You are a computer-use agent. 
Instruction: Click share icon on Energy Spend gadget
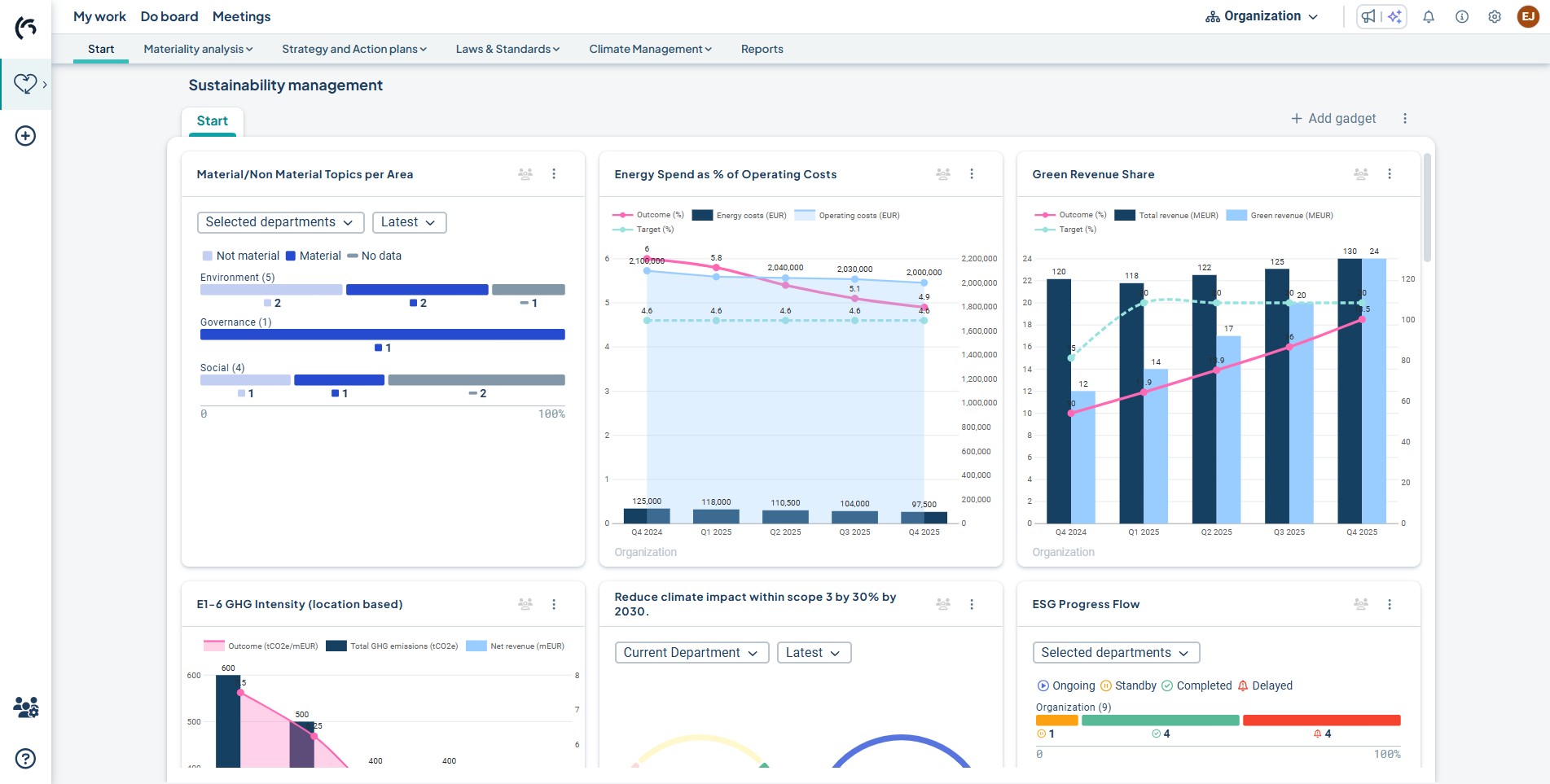tap(943, 174)
